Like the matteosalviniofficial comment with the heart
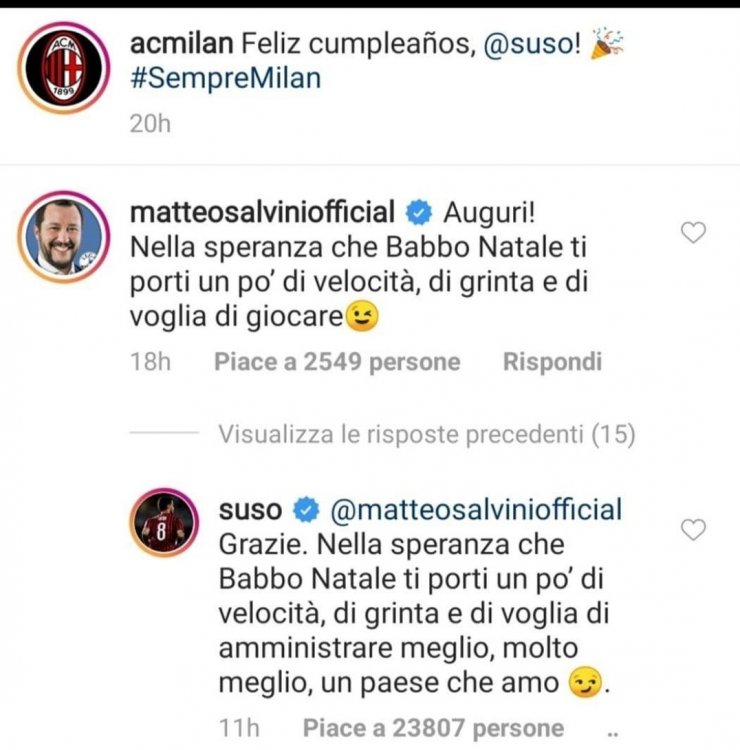The image size is (740, 750). tap(693, 233)
